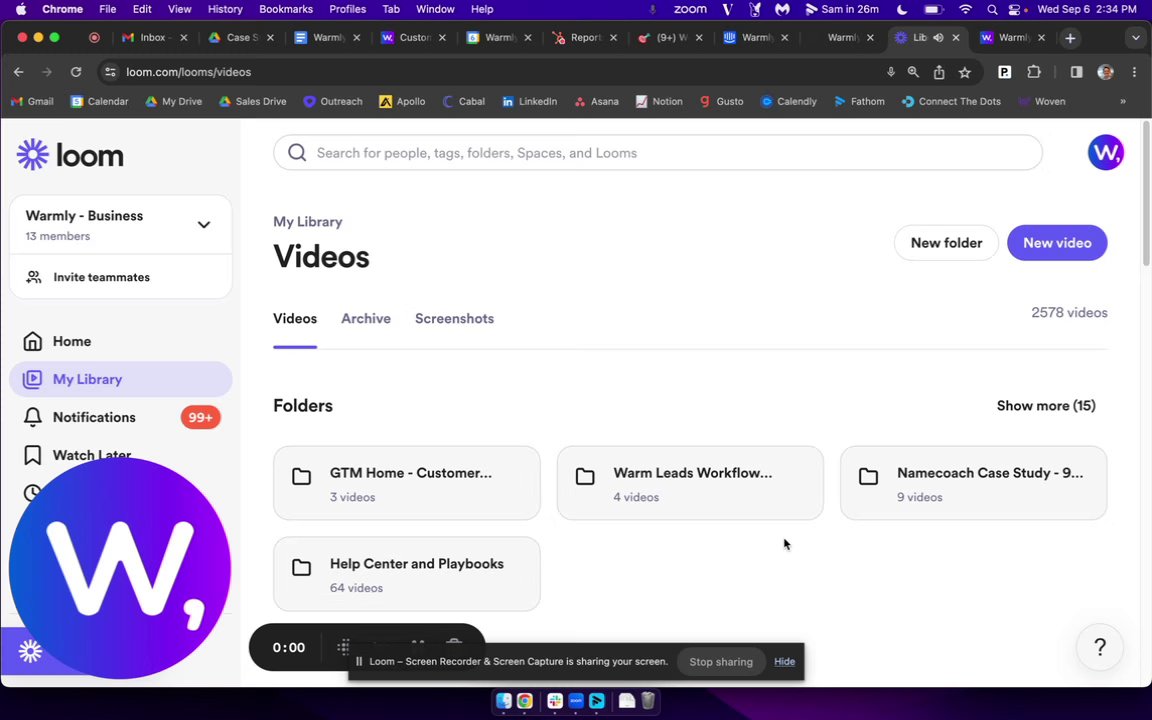Viewport: 1152px width, 720px height.
Task: Click the 2578 videos count text
Action: (x=1069, y=312)
